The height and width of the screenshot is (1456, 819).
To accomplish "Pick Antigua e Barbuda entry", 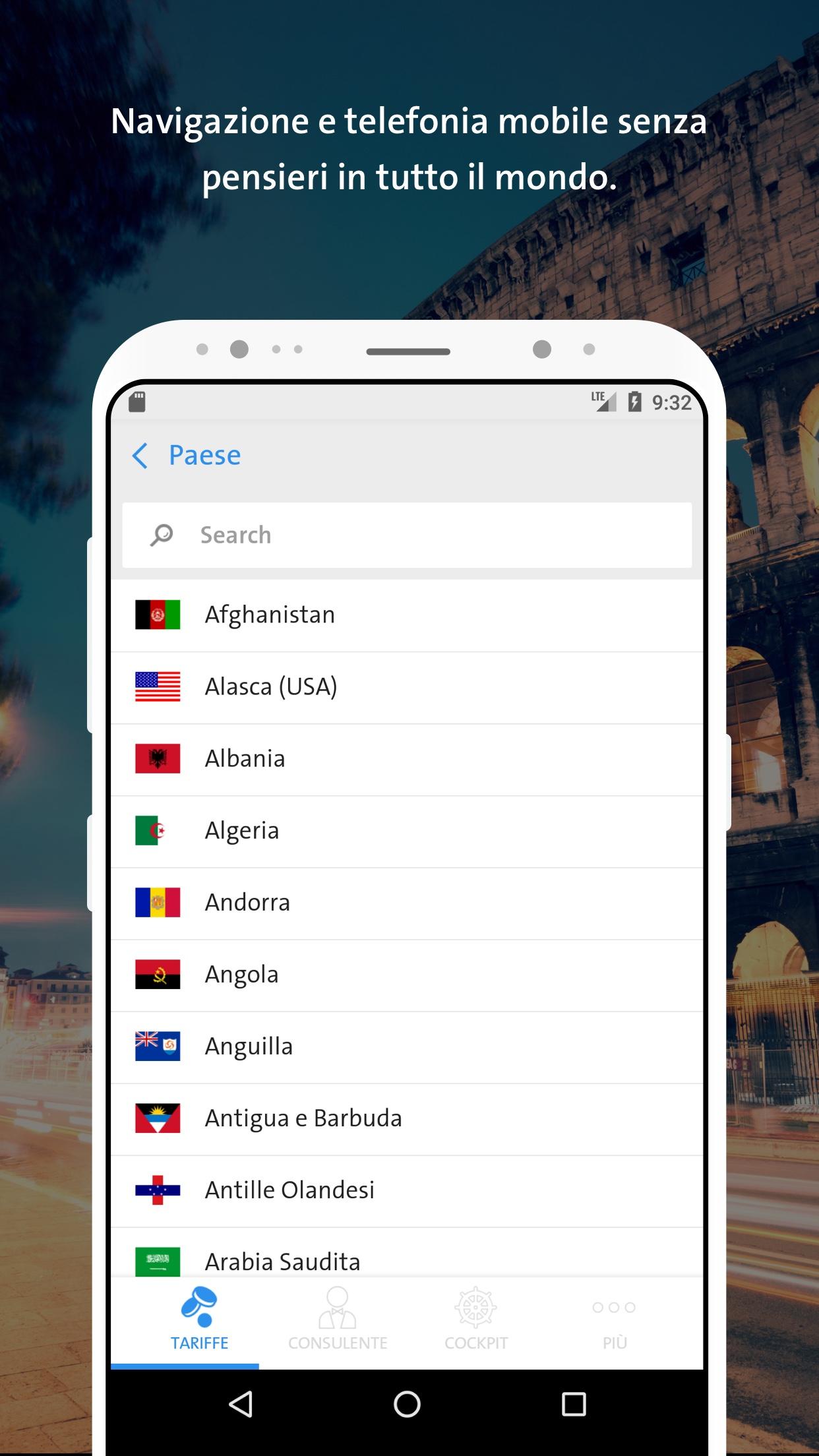I will click(407, 1119).
